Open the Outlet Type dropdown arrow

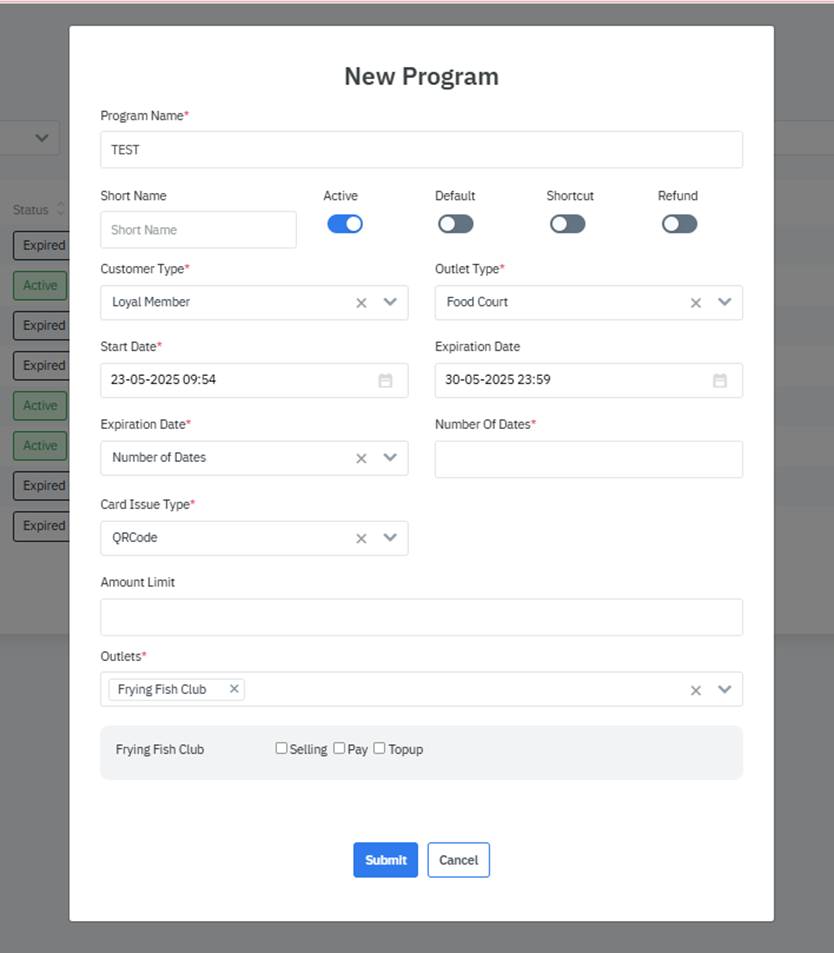pos(725,302)
